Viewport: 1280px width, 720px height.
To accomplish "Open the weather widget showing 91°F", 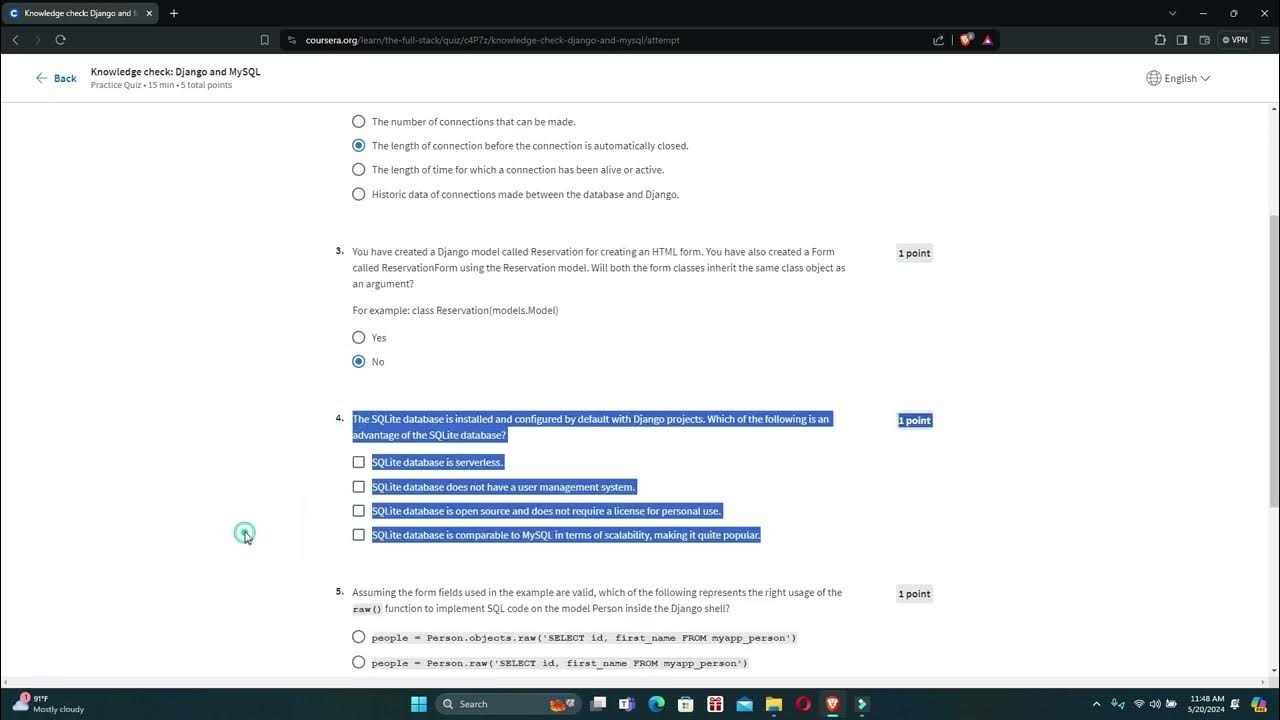I will tap(50, 704).
